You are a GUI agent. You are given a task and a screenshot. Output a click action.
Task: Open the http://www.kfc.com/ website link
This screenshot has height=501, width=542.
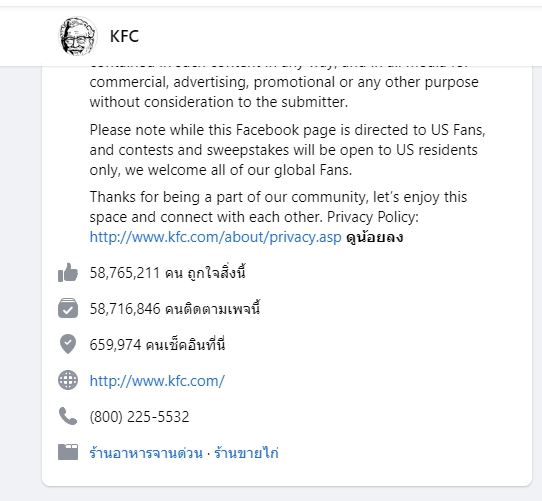coord(157,381)
